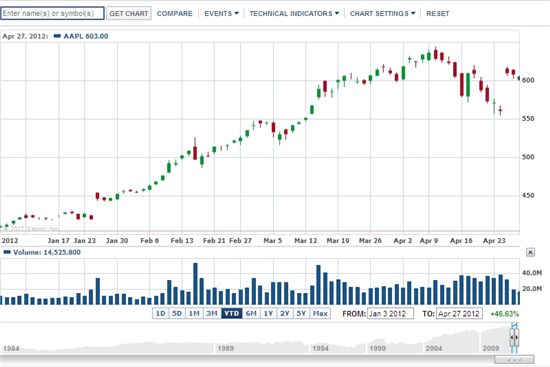
Task: Select the 6M time range
Action: pyautogui.click(x=251, y=313)
